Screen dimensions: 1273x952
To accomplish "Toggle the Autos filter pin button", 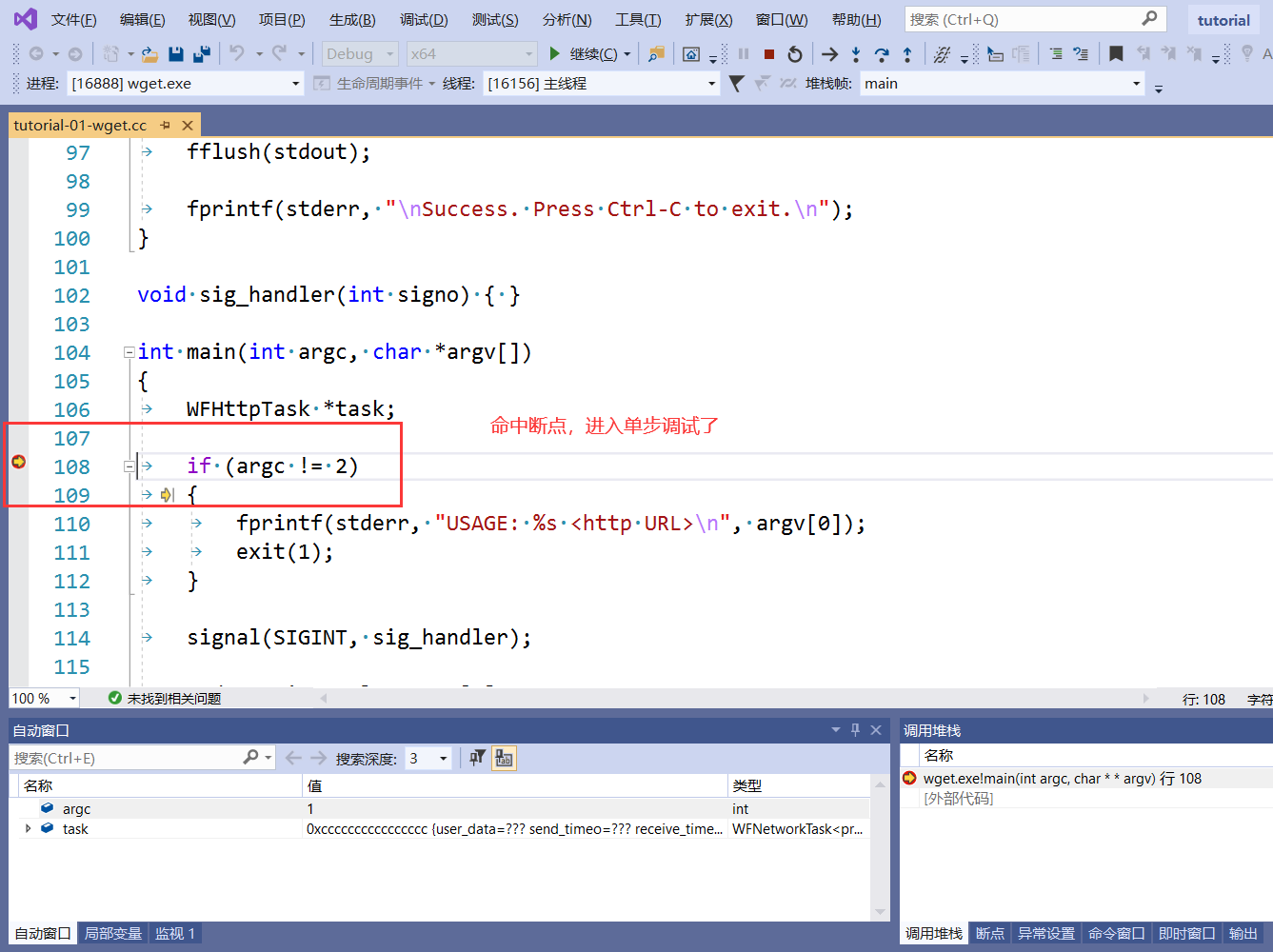I will [x=477, y=758].
